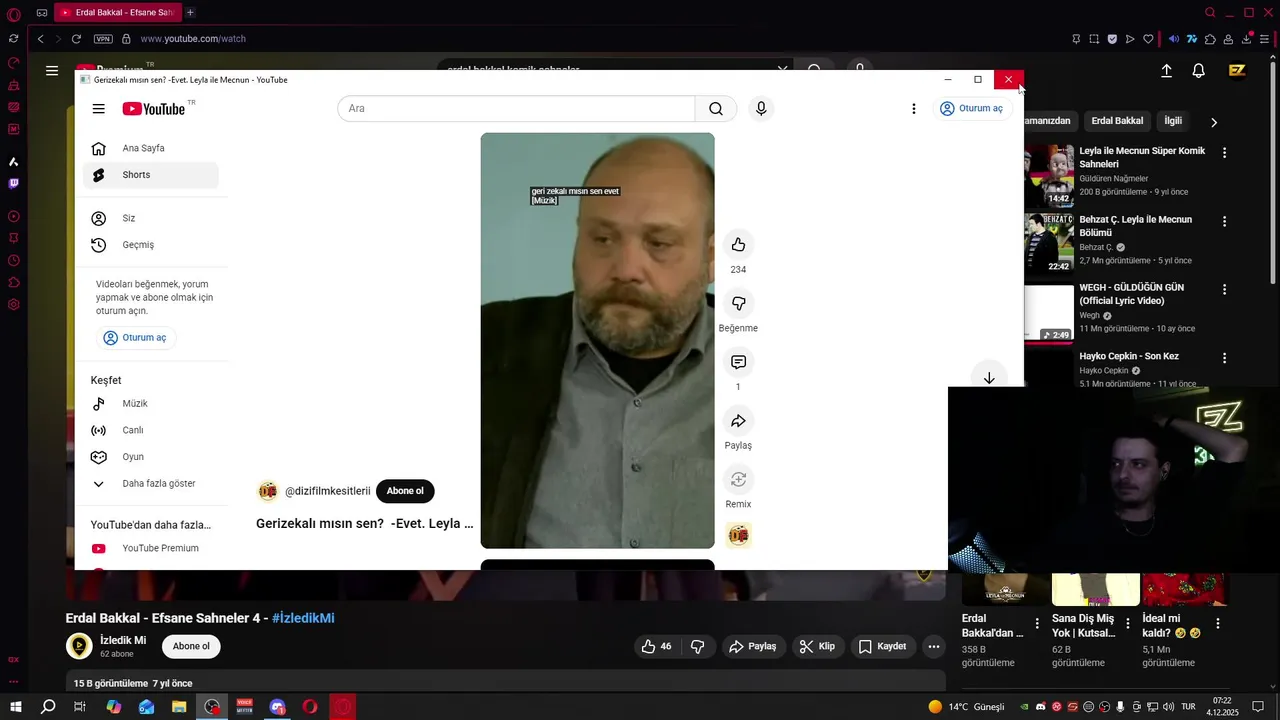The height and width of the screenshot is (720, 1280).
Task: Open Müzik under Keşfet
Action: 150,404
